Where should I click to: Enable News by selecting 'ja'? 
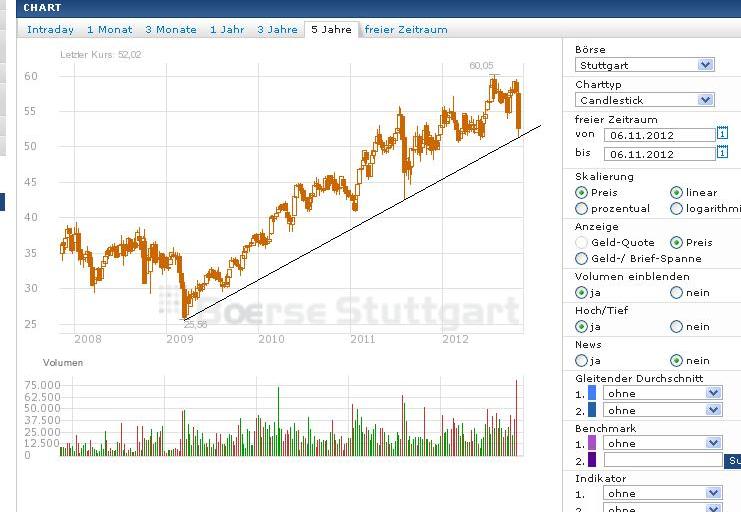click(x=582, y=361)
